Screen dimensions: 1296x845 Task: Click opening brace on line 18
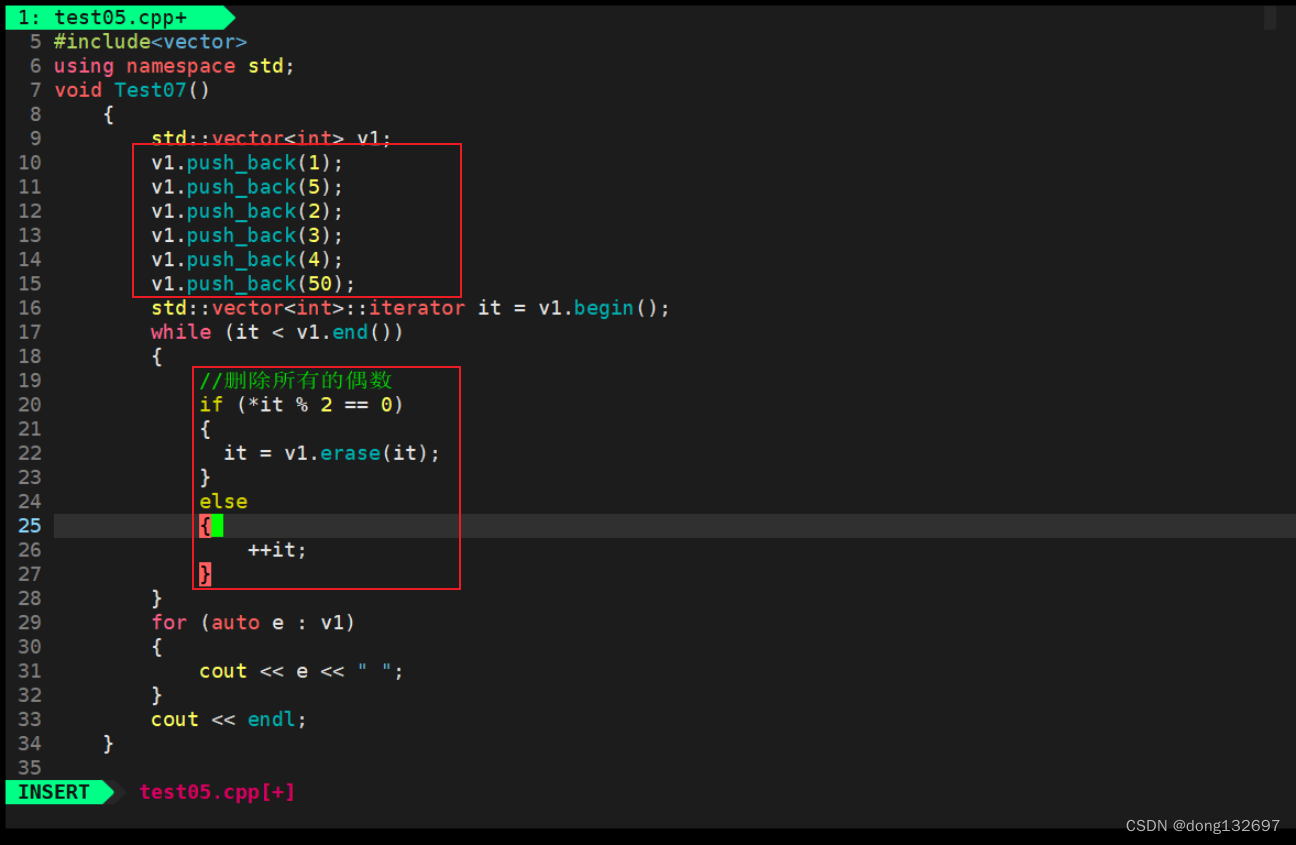tap(157, 356)
